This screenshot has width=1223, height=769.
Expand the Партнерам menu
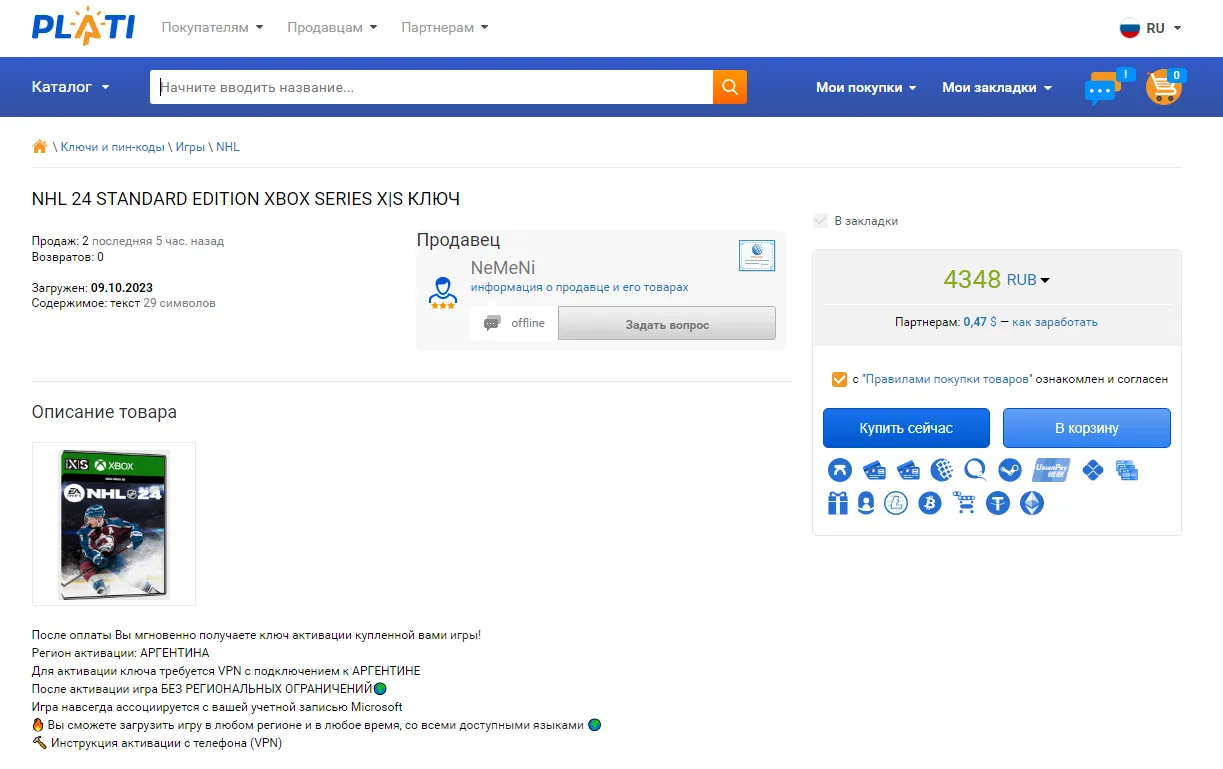click(445, 28)
